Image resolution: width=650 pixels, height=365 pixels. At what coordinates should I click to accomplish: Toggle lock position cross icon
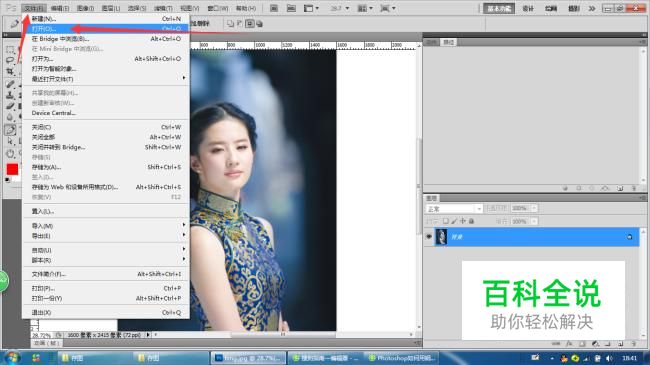click(463, 221)
